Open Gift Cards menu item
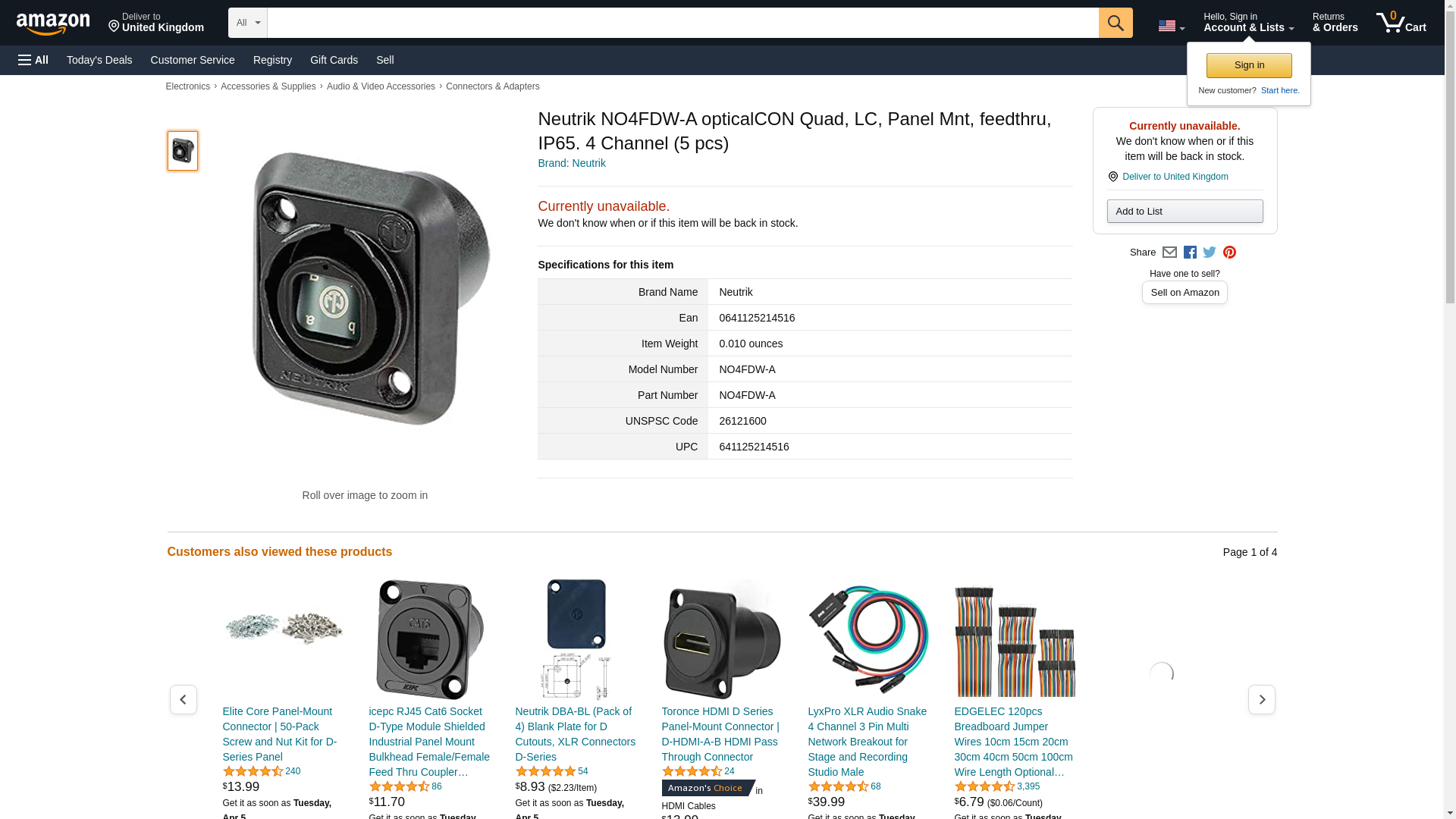 coord(334,60)
